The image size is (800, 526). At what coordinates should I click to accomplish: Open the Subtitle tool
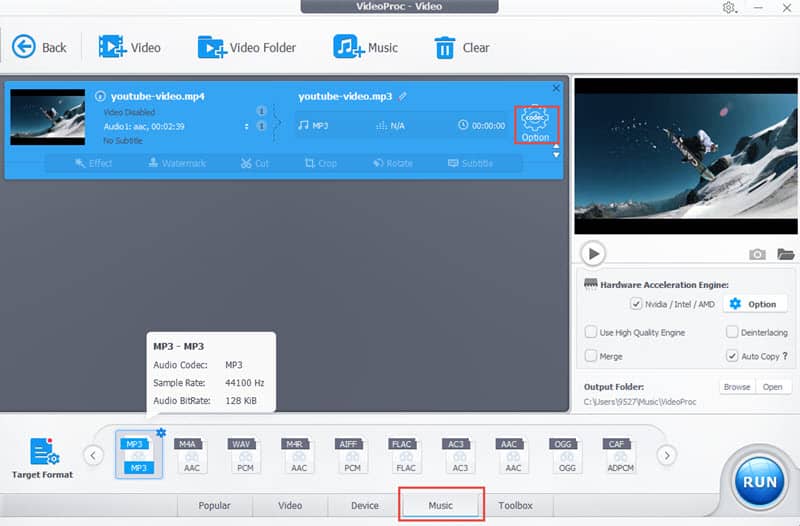pyautogui.click(x=470, y=163)
